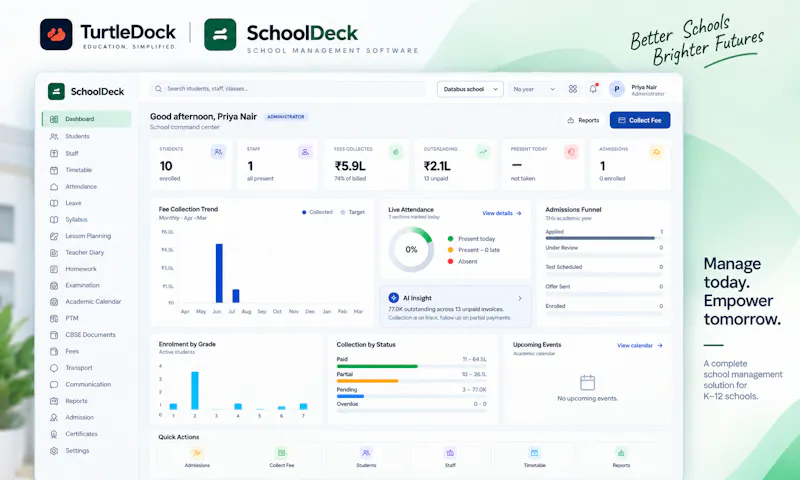Click the grade 2 enrolment bar

coord(194,390)
